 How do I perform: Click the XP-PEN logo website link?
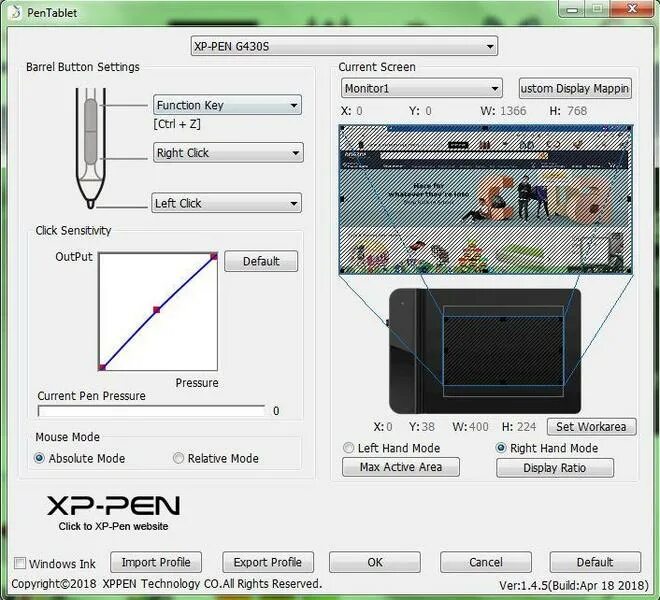[113, 512]
